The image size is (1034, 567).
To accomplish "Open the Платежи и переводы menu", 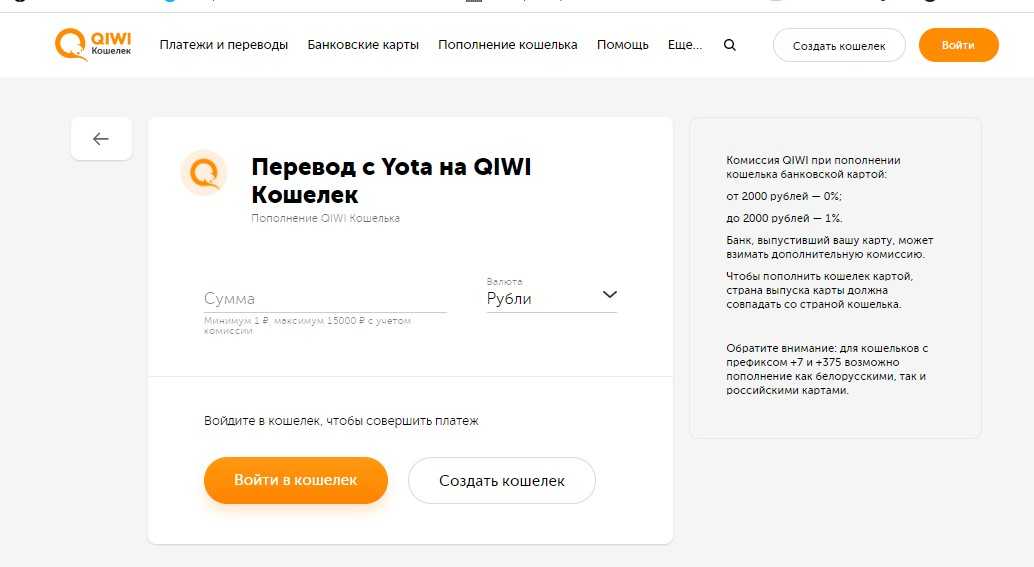I will (x=224, y=45).
